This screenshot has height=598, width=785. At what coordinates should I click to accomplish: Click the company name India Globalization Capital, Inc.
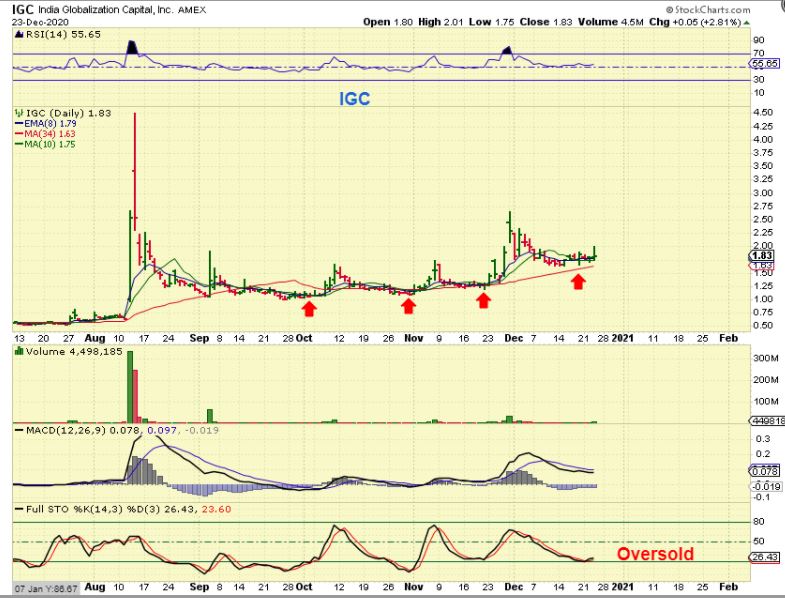point(105,10)
